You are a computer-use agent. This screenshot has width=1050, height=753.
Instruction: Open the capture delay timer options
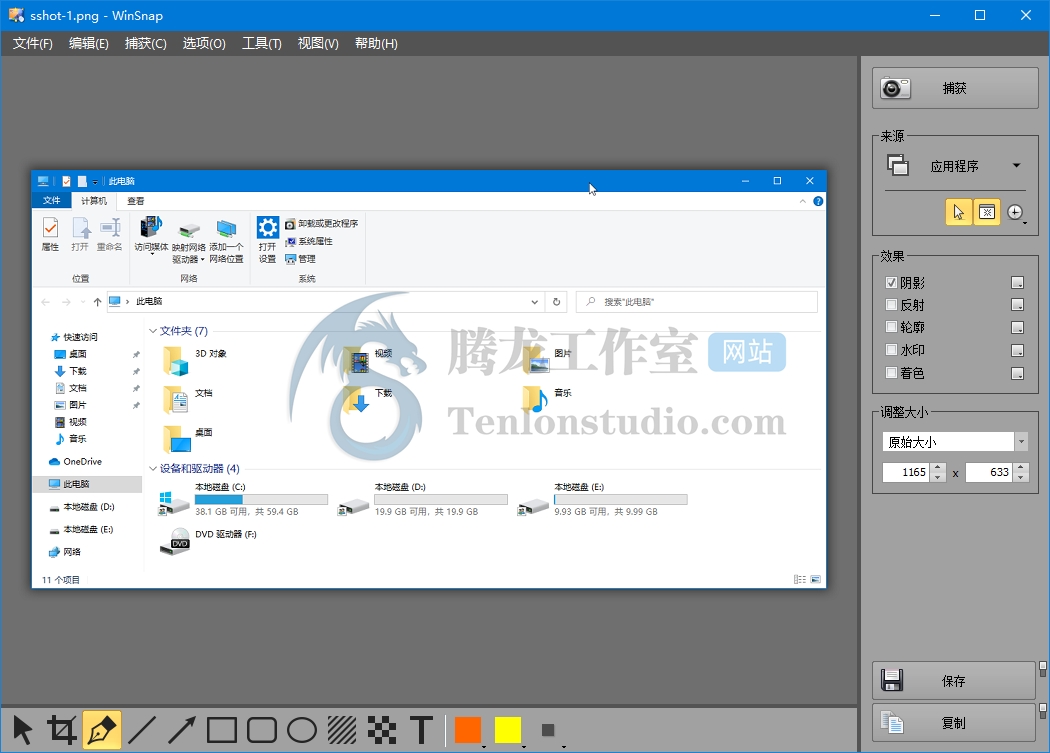pyautogui.click(x=1016, y=212)
